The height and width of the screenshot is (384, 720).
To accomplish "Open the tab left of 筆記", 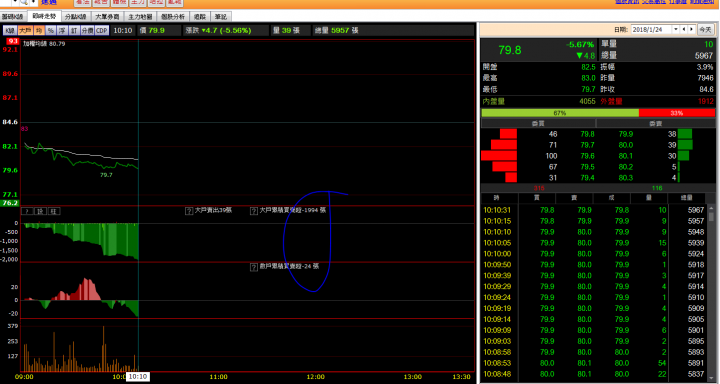I will click(200, 17).
